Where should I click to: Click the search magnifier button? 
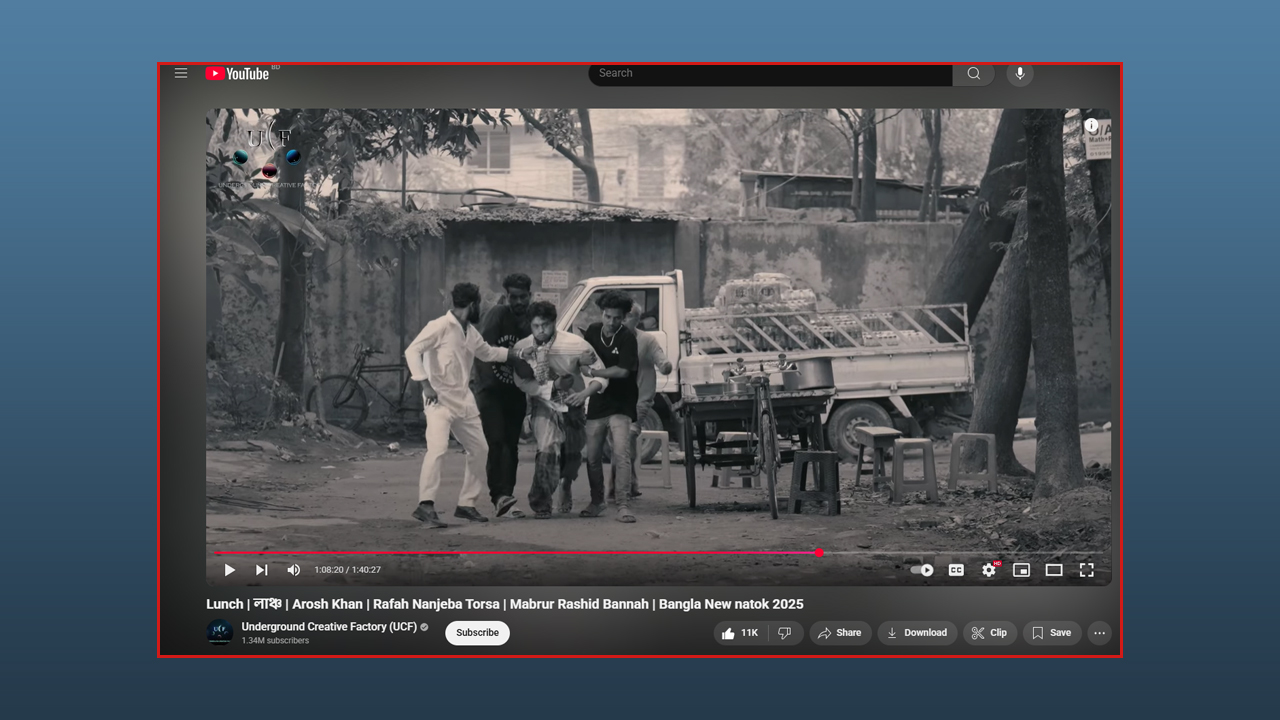[x=973, y=73]
